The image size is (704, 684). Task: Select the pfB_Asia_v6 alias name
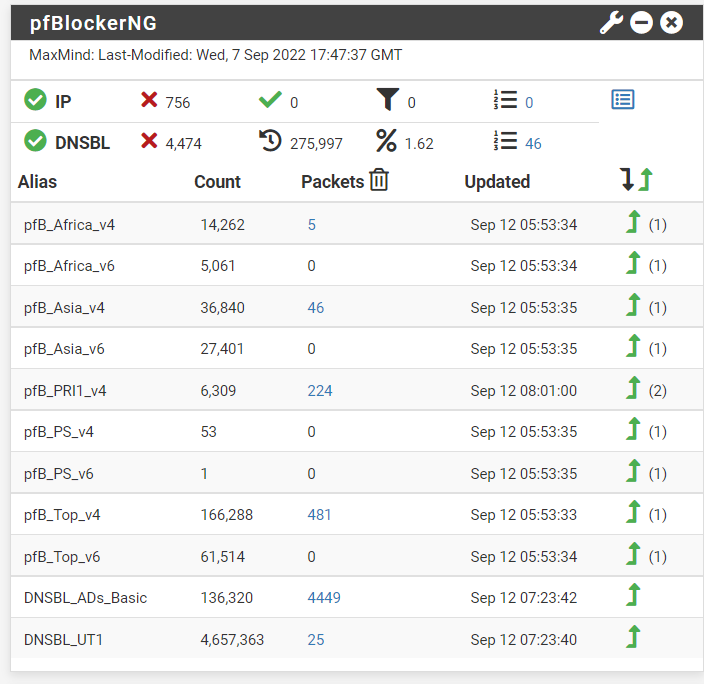coord(64,349)
